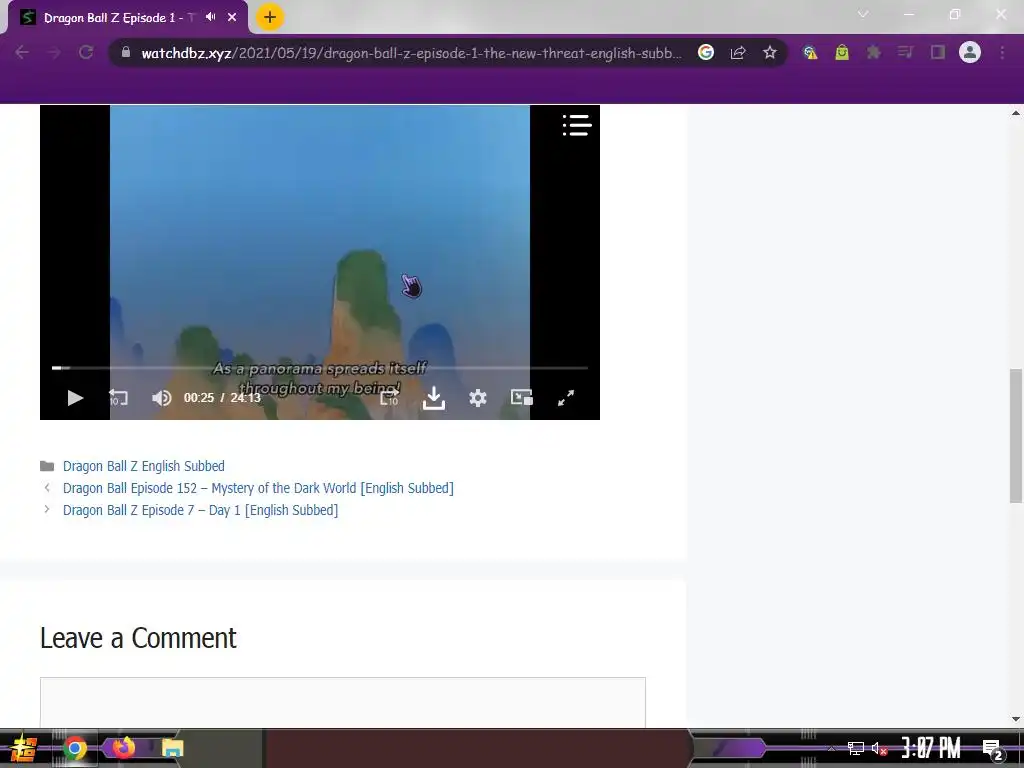Open the Chrome profile avatar
Viewport: 1024px width, 768px height.
970,52
